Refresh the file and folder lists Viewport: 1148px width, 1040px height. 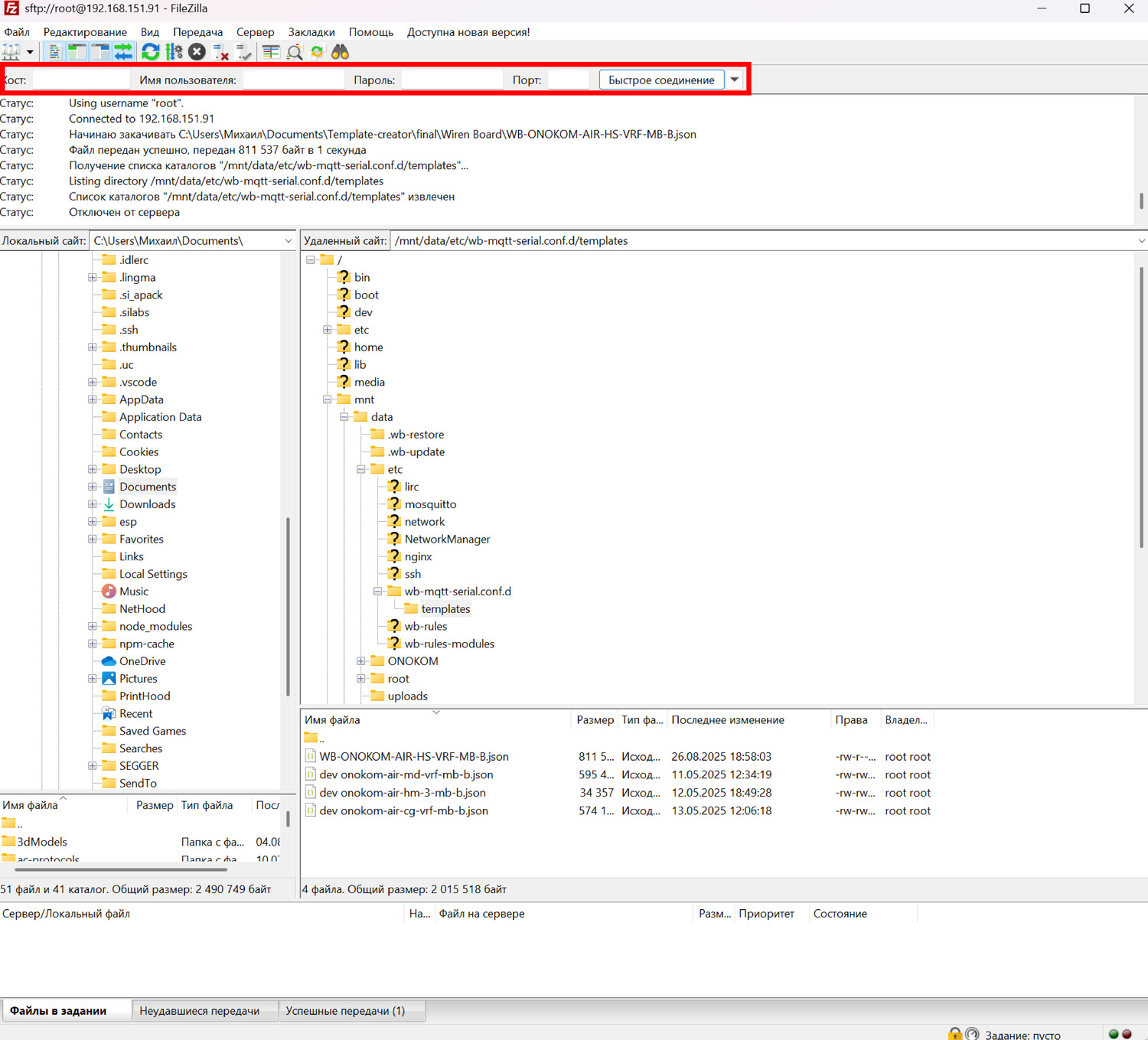click(151, 52)
